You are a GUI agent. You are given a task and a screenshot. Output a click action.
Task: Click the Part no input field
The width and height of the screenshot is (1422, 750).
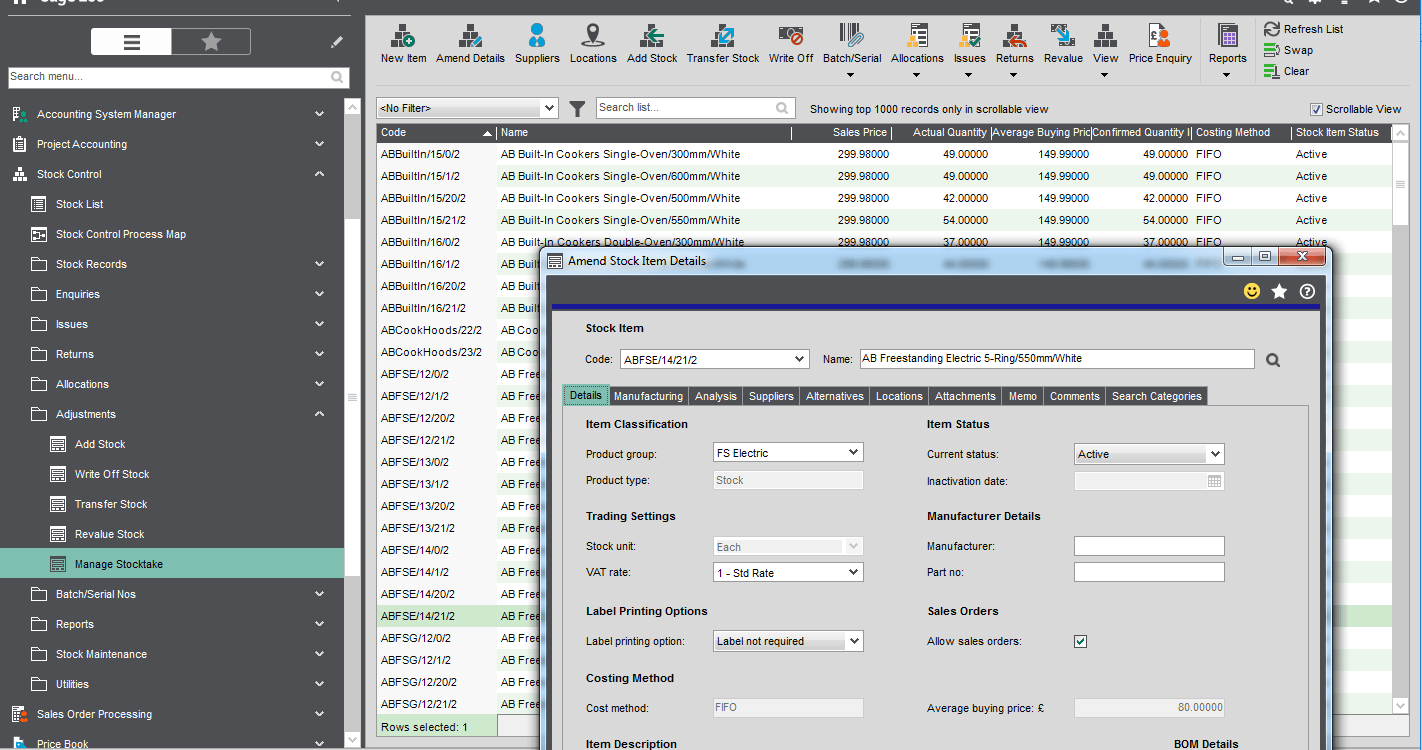(x=1149, y=572)
